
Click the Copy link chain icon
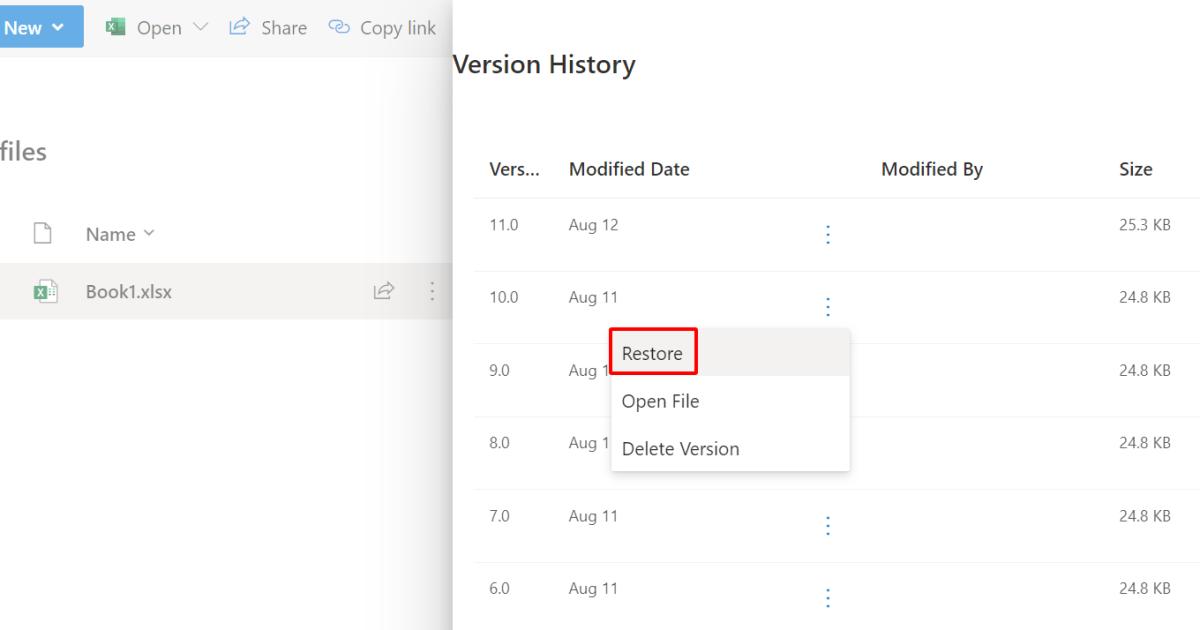(x=339, y=28)
